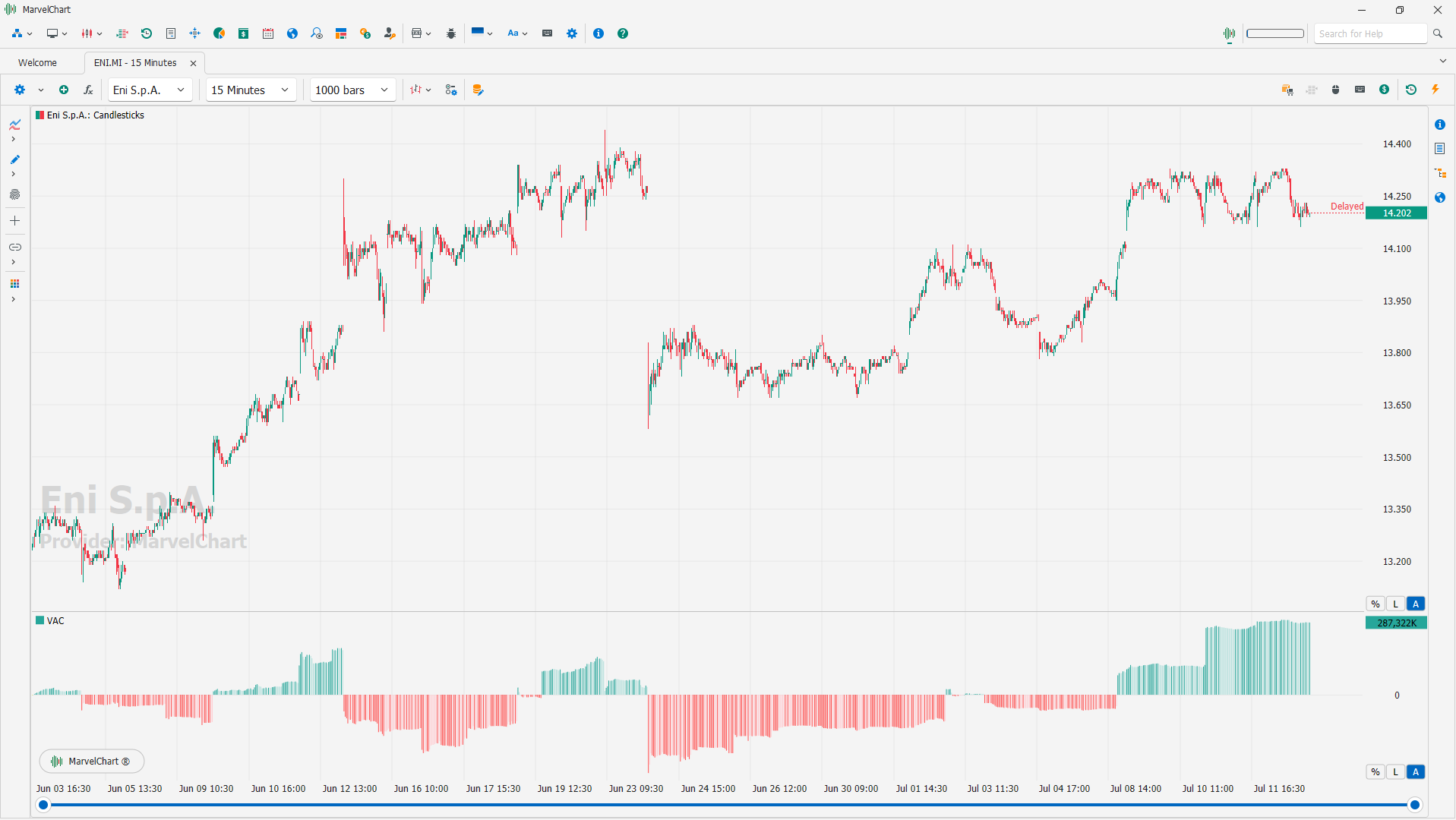The width and height of the screenshot is (1456, 820).
Task: Open the Aa font size dropdown
Action: click(x=517, y=33)
